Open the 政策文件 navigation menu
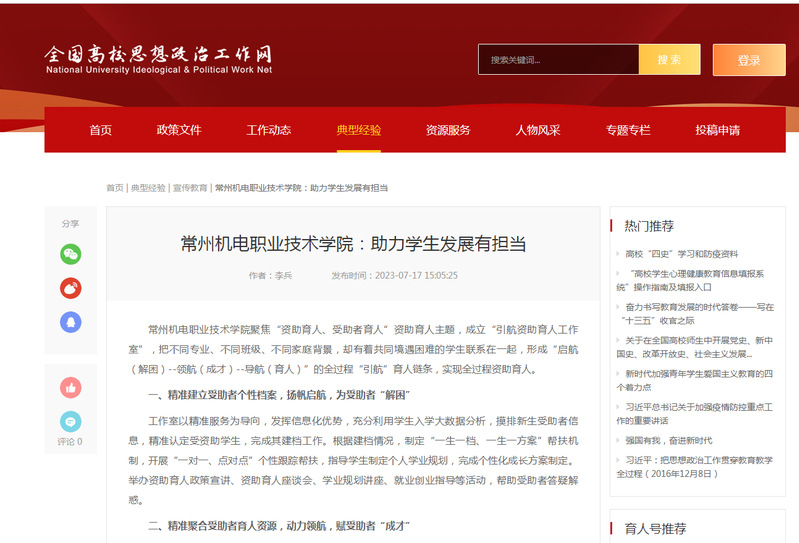This screenshot has width=799, height=543. [x=179, y=130]
